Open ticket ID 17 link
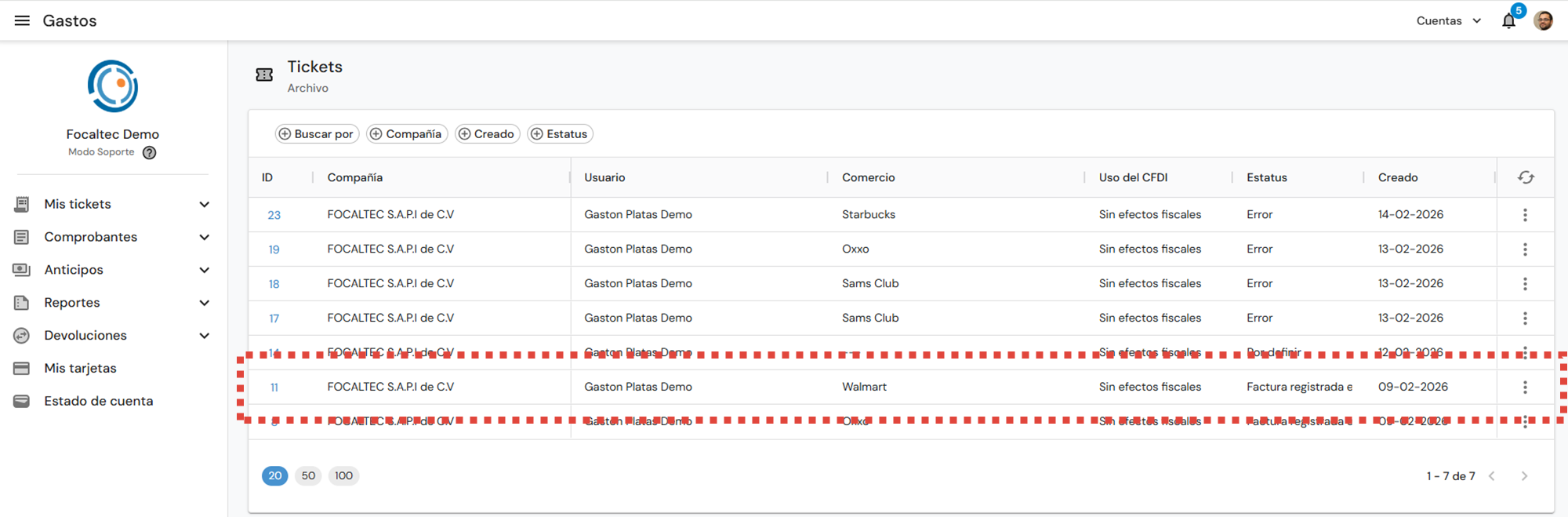This screenshot has height=517, width=1568. [x=274, y=319]
